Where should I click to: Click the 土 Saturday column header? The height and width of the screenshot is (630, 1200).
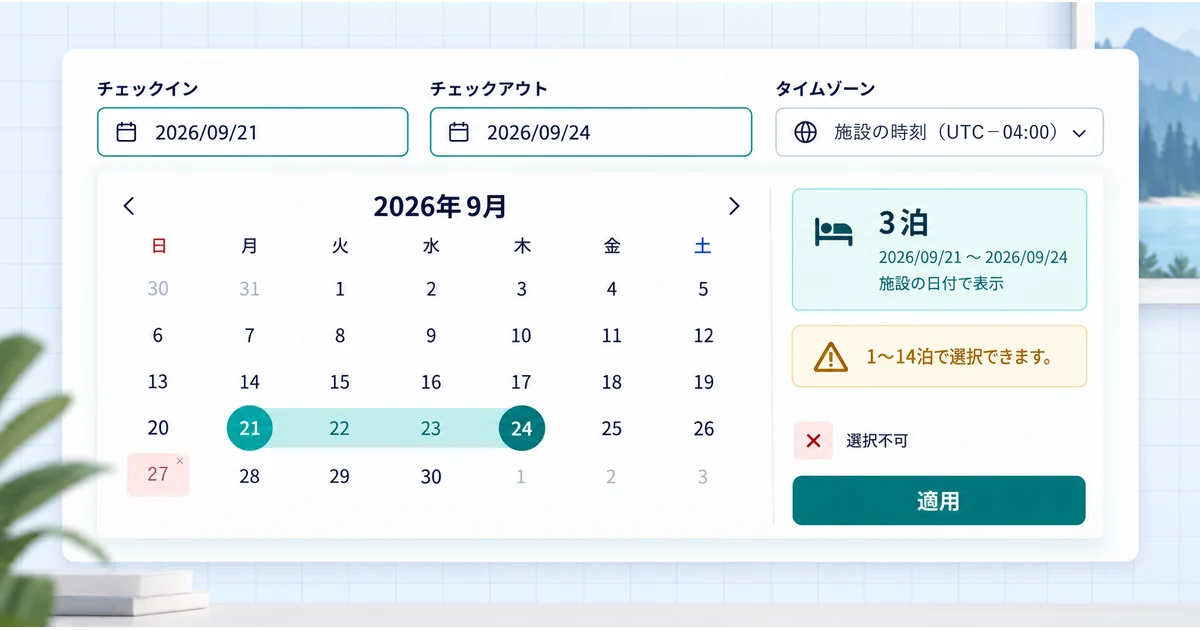(703, 247)
